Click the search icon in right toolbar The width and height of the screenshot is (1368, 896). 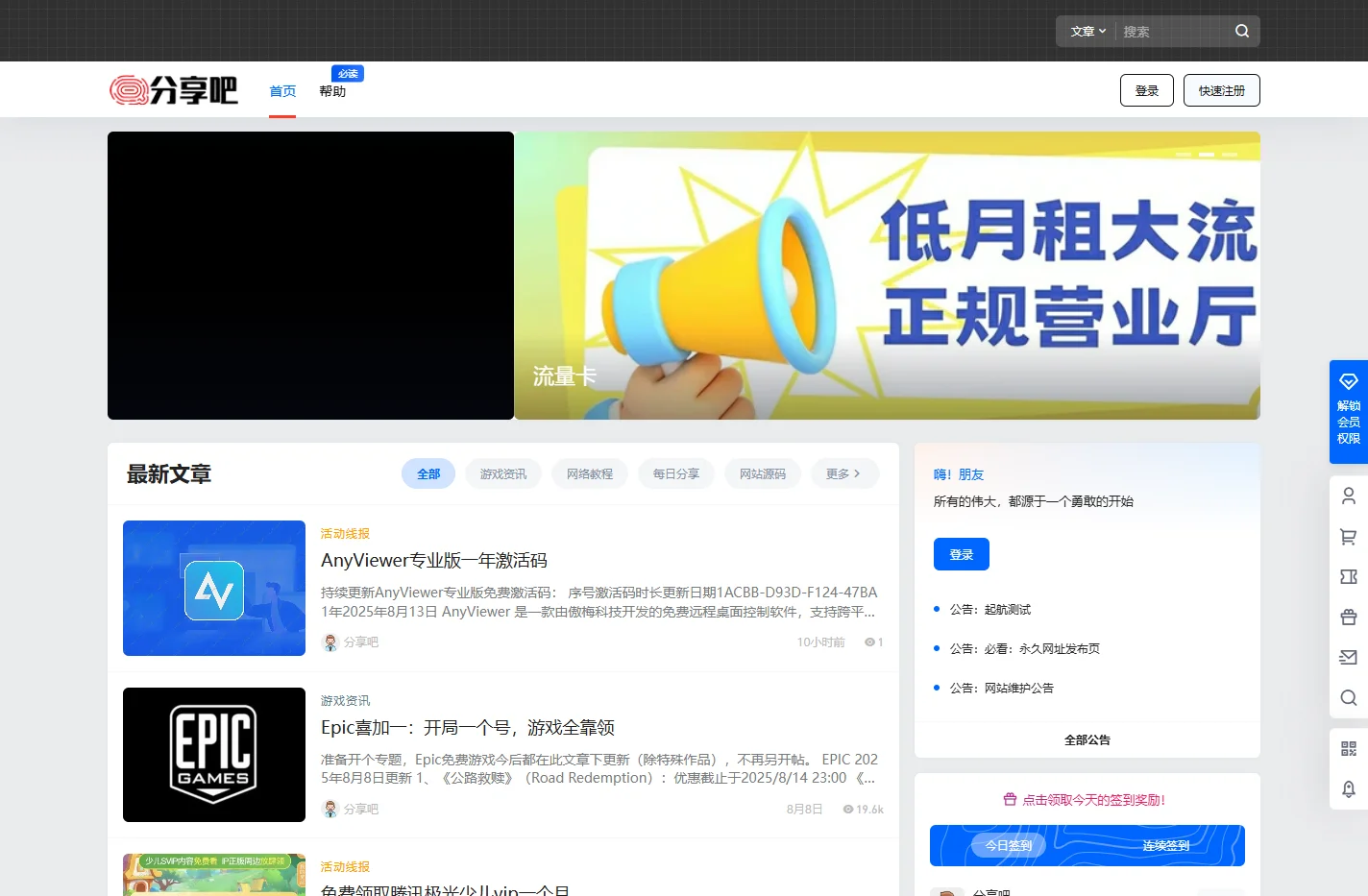[1349, 698]
